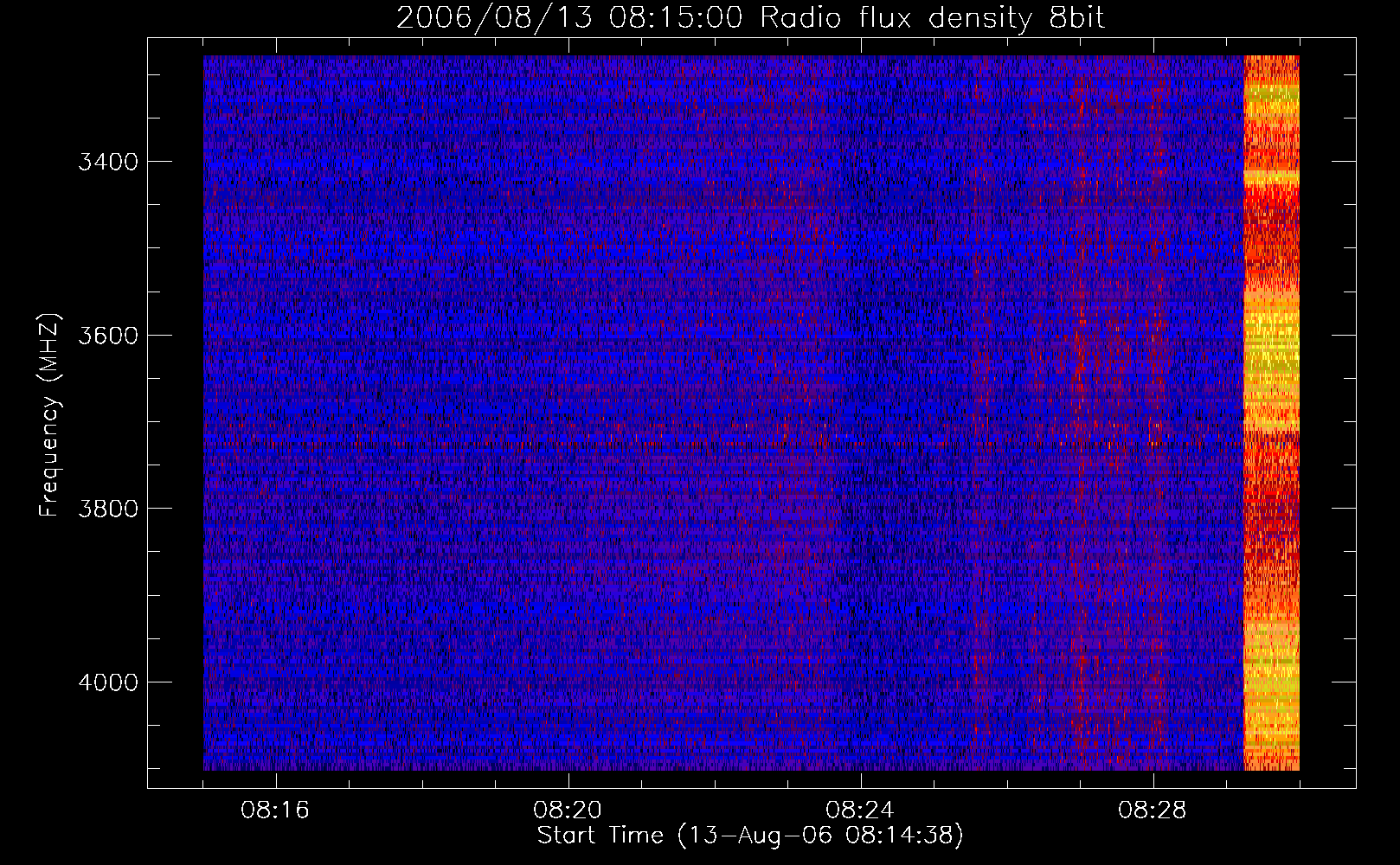
Task: Select the 3400 frequency axis label
Action: (x=108, y=162)
